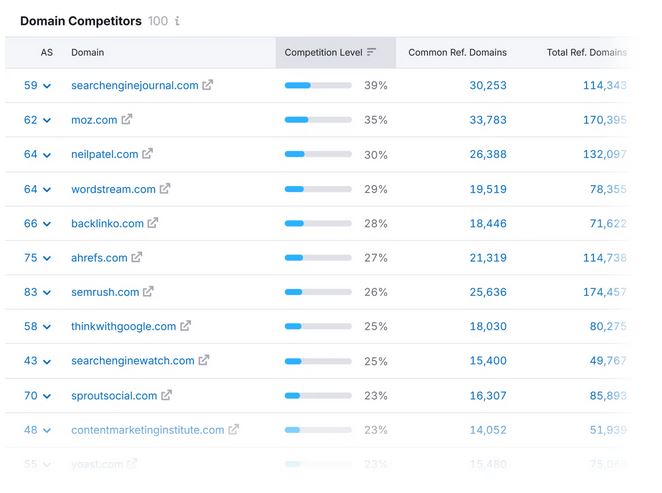Open the contentmarketinginstitute.com domain link
The height and width of the screenshot is (493, 662).
(147, 430)
